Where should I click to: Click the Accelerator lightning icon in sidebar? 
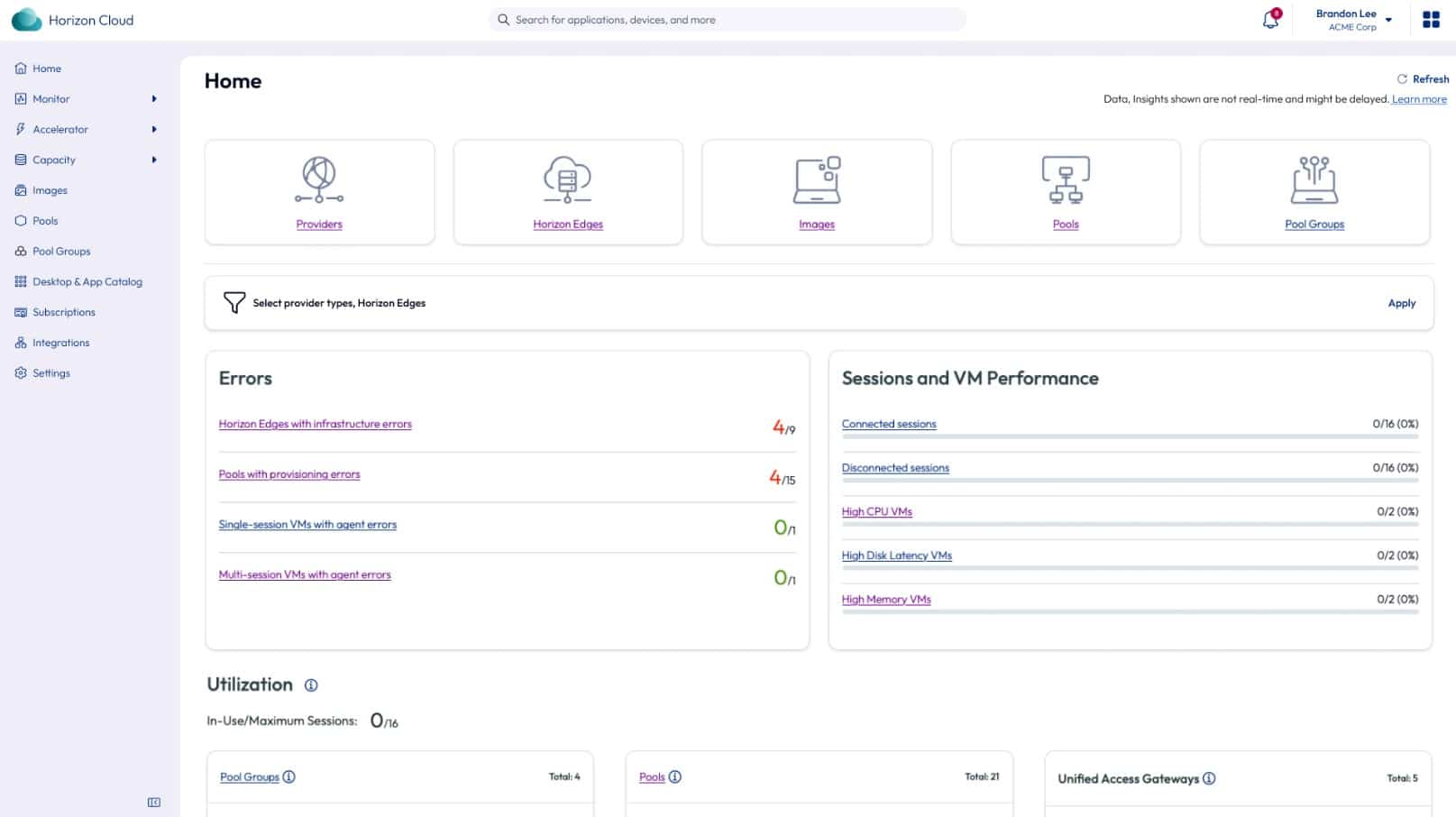(21, 129)
